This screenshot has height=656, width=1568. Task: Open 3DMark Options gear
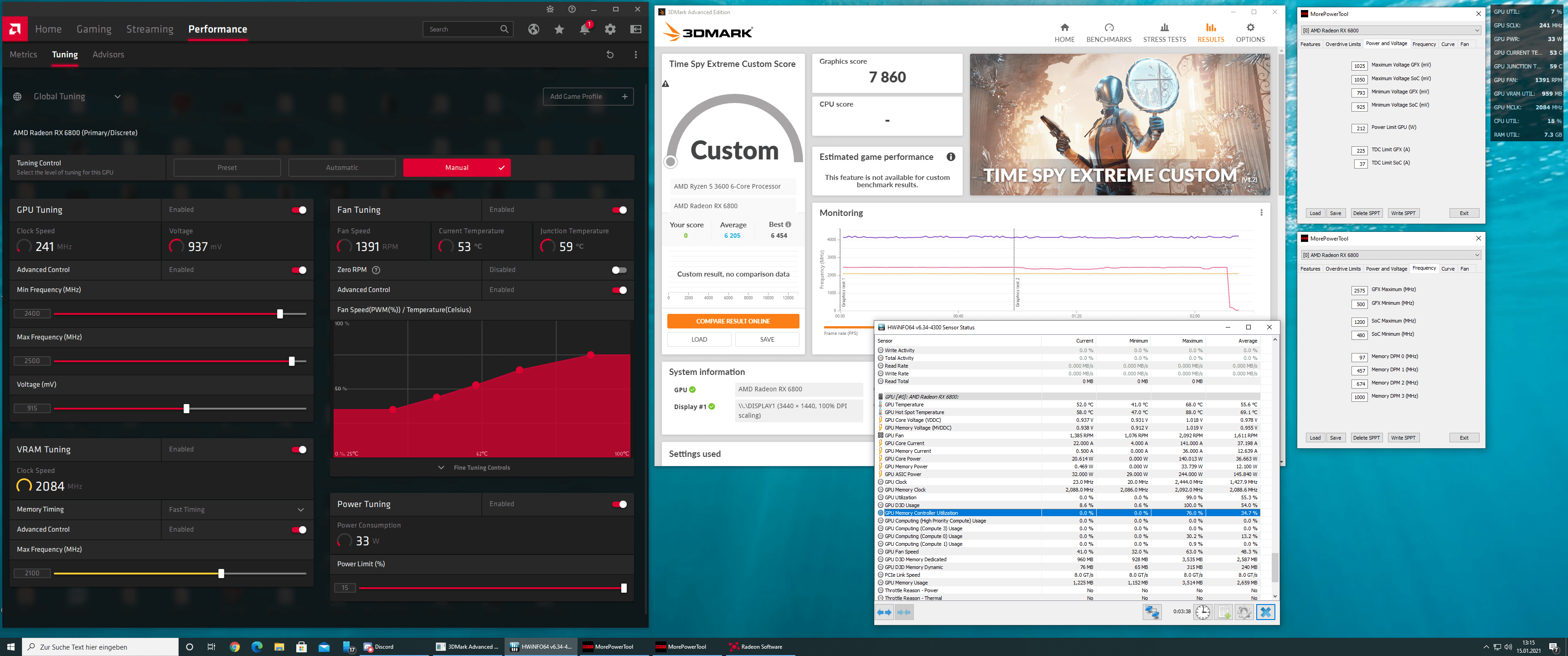pyautogui.click(x=1250, y=27)
